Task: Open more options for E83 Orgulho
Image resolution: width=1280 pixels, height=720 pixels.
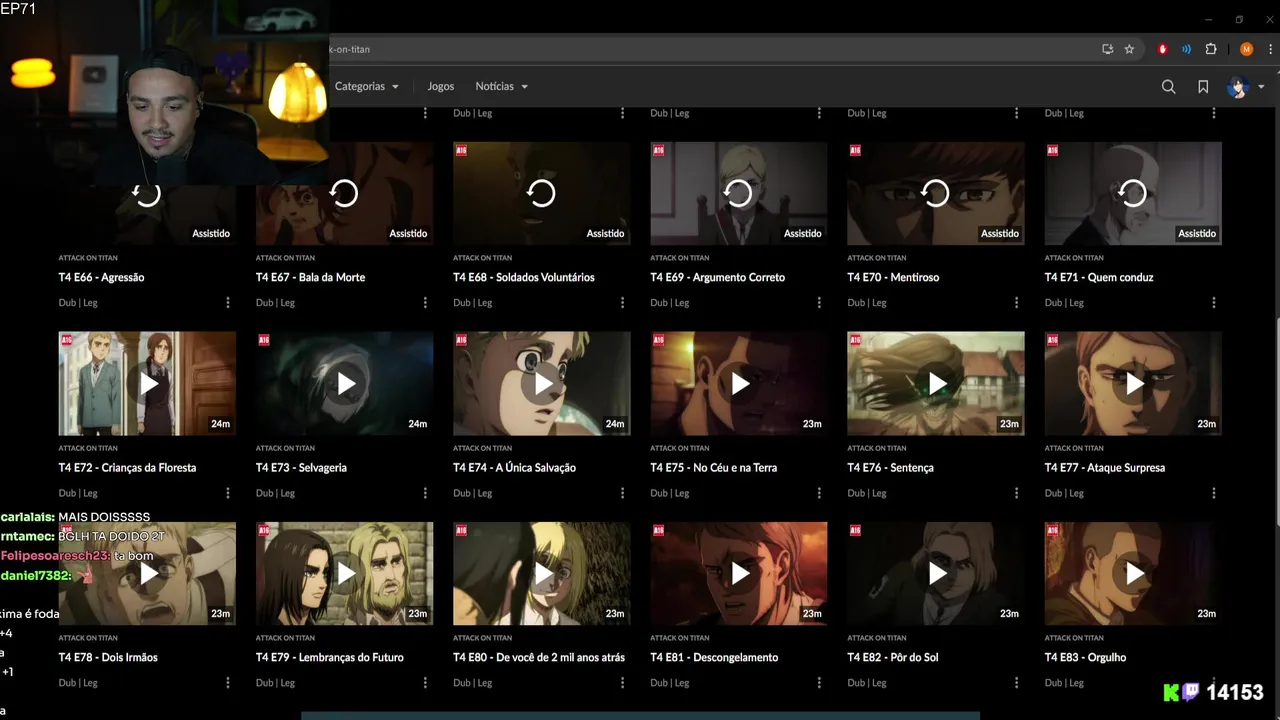Action: click(1214, 683)
